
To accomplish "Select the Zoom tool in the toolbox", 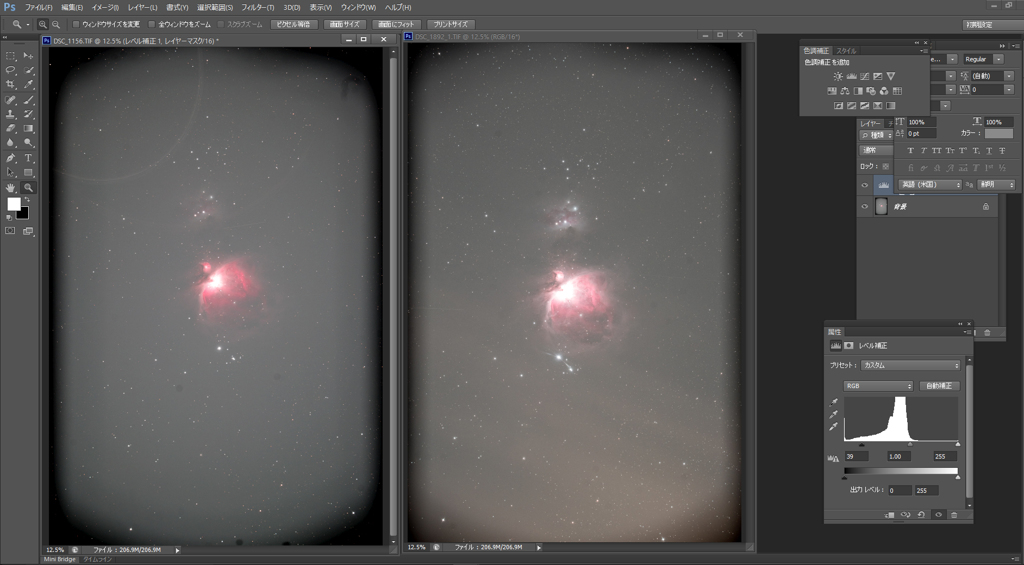I will 28,187.
